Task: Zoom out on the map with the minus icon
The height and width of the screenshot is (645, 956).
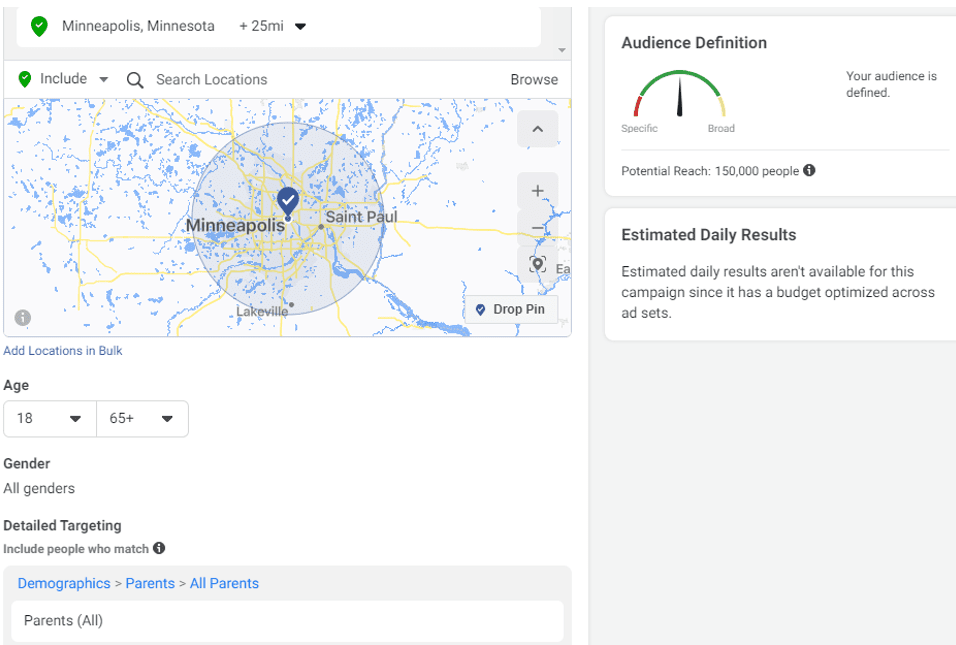Action: pos(537,228)
